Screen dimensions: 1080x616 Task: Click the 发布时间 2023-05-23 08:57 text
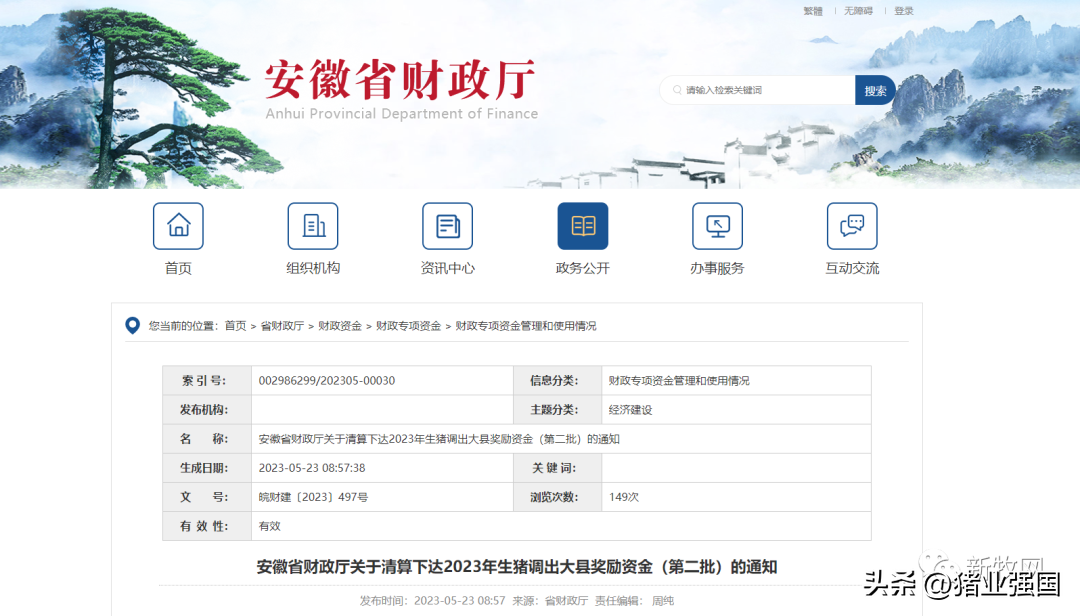click(x=432, y=601)
